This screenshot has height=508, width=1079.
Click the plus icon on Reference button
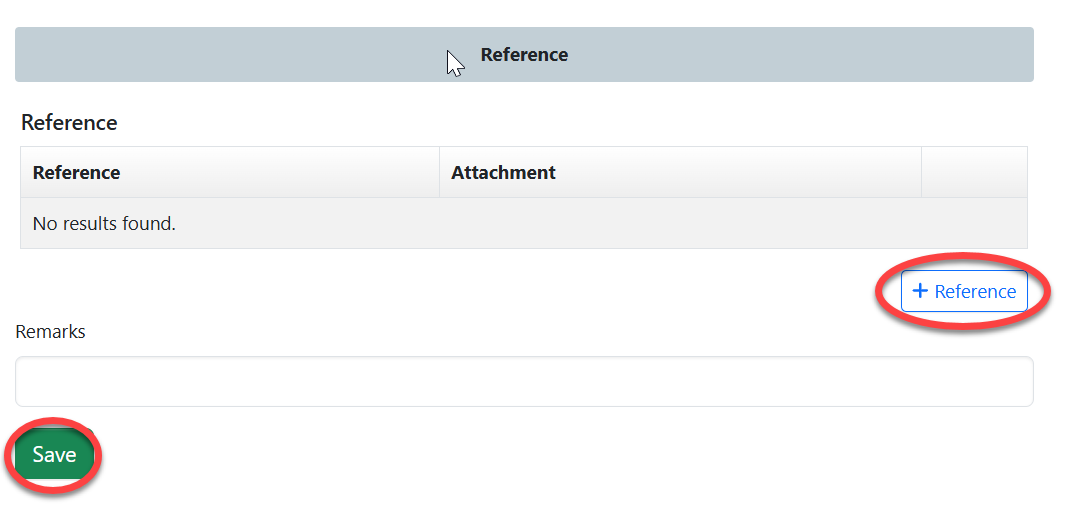920,291
